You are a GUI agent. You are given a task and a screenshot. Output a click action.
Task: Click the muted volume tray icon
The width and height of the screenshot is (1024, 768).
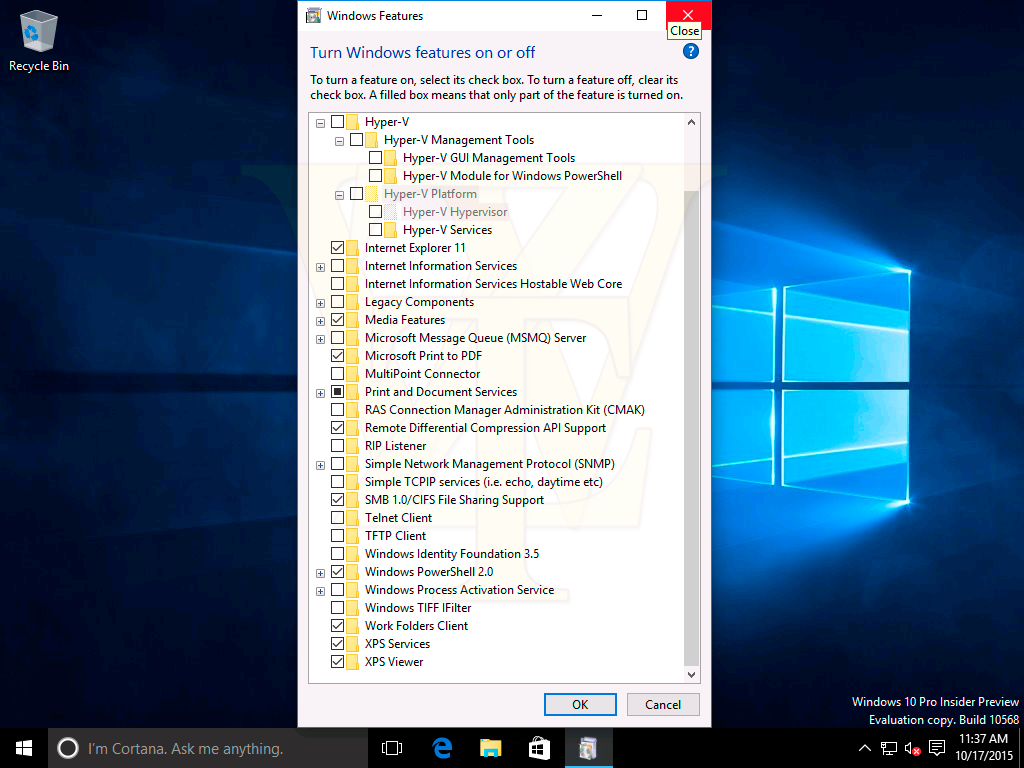(x=912, y=748)
